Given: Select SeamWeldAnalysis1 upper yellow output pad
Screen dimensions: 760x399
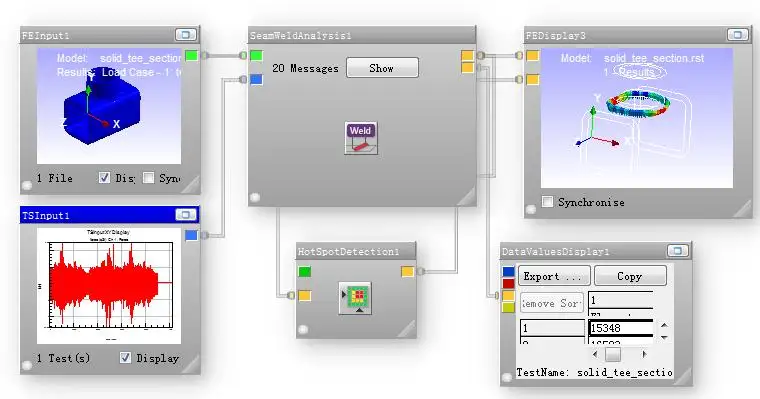Looking at the screenshot, I should pos(467,55).
